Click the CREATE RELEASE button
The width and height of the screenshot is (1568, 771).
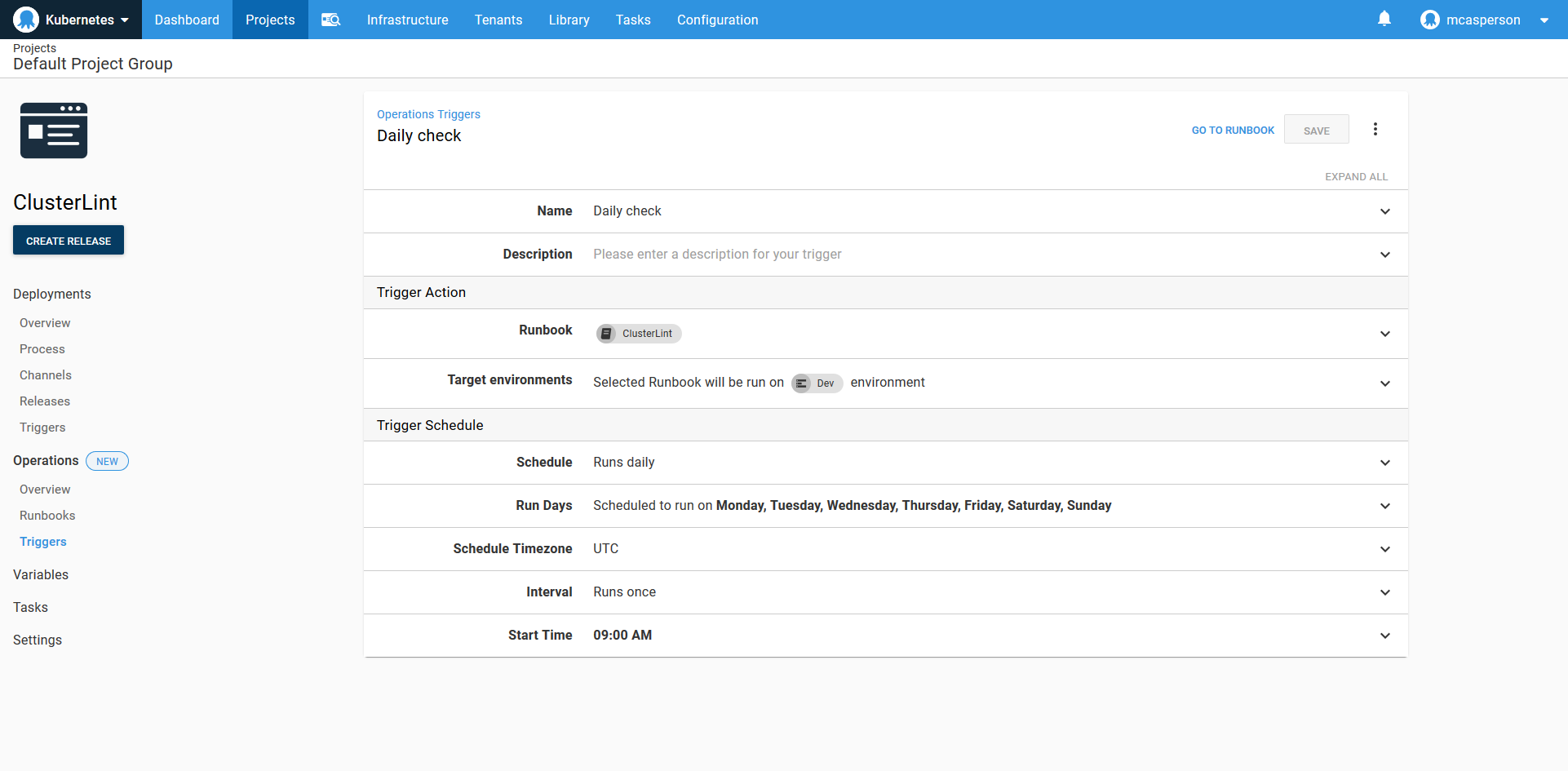68,240
